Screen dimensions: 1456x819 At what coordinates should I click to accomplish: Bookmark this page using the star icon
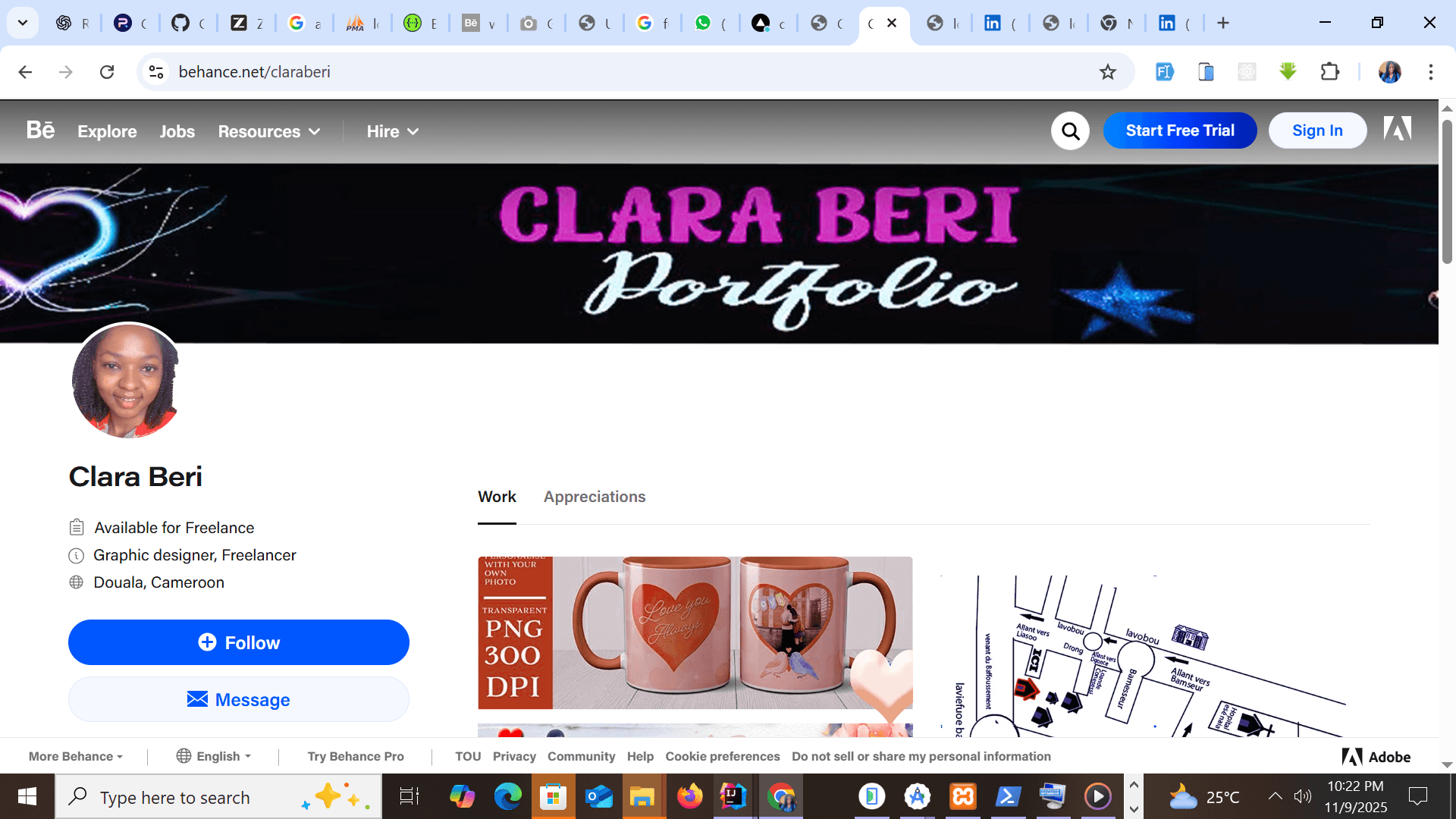[x=1108, y=71]
